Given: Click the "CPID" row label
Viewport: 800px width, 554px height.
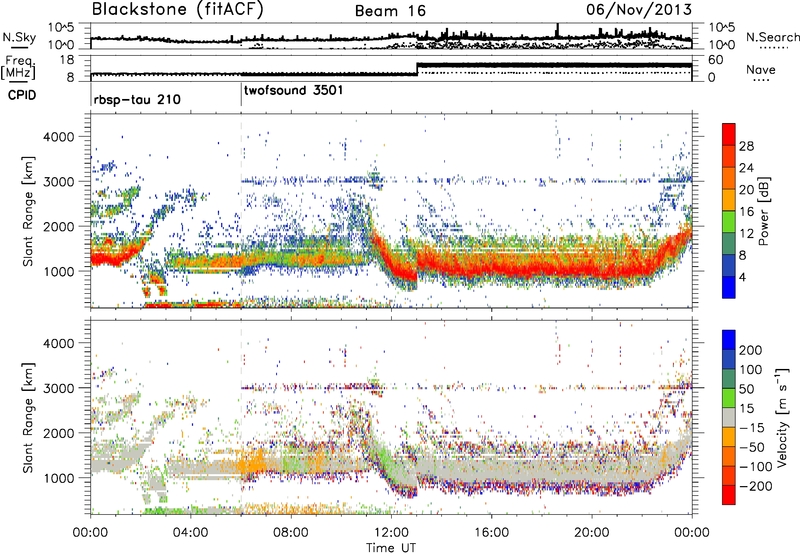Looking at the screenshot, I should [x=22, y=95].
